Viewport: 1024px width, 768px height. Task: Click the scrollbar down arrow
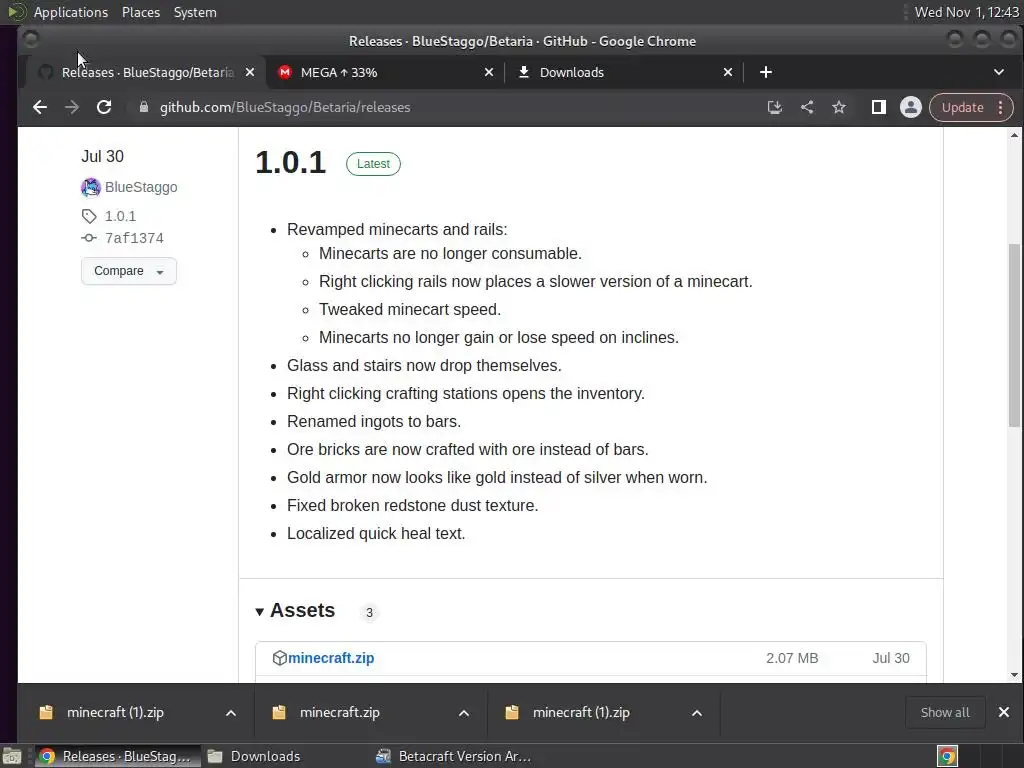(x=1014, y=675)
